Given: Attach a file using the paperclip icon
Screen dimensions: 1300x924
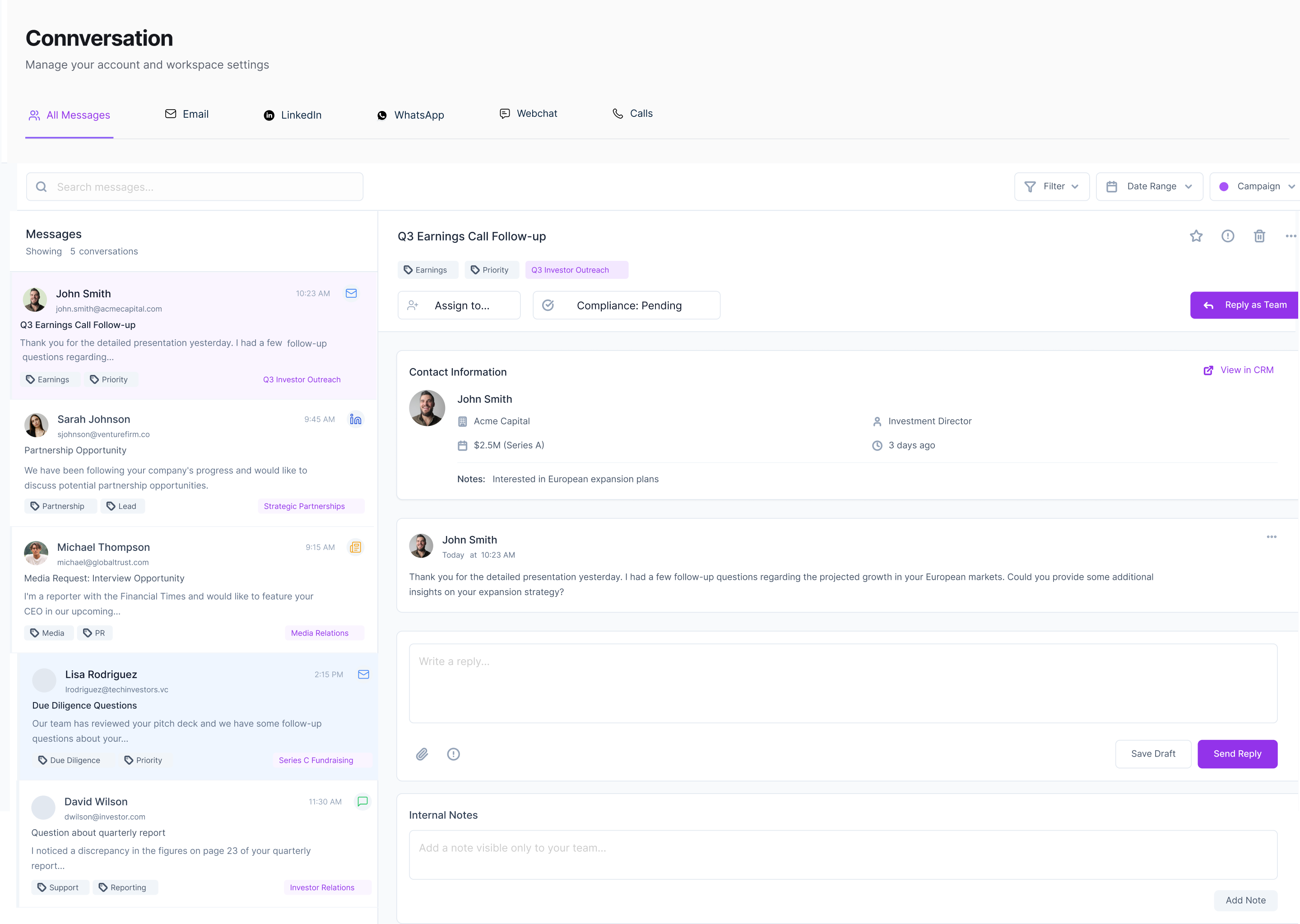Looking at the screenshot, I should click(x=422, y=754).
